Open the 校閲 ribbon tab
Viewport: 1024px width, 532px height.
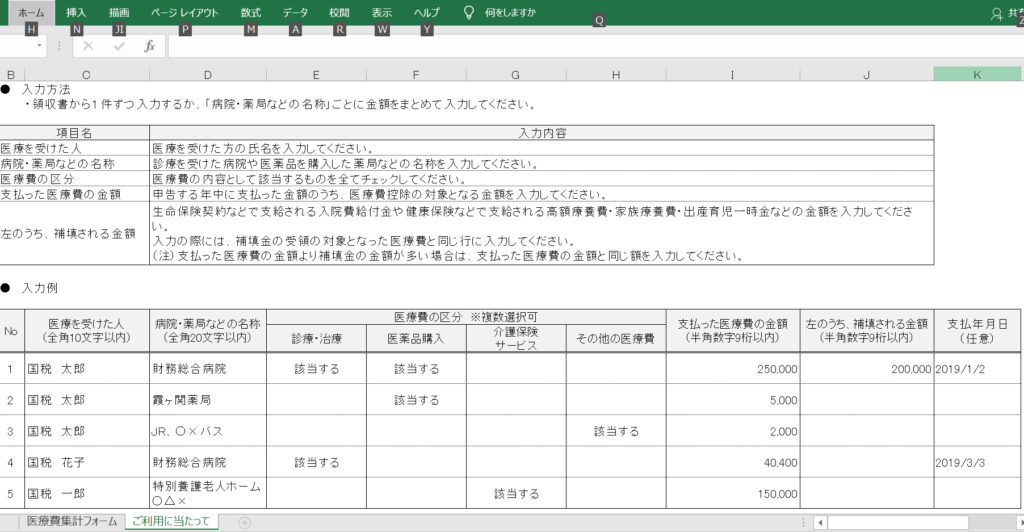click(x=340, y=13)
